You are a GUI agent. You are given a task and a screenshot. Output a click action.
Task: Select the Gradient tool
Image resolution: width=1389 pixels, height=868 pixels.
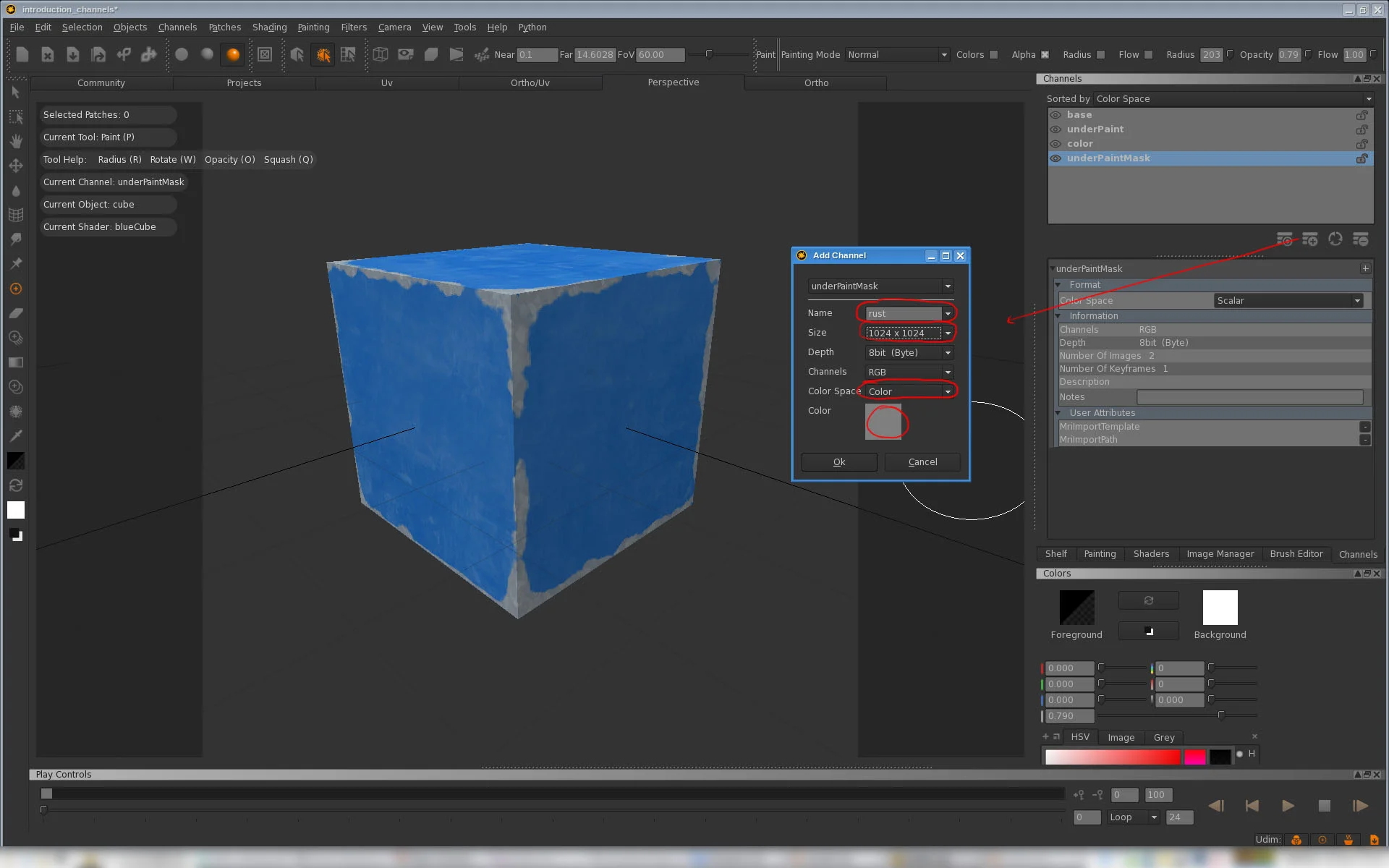pyautogui.click(x=16, y=362)
